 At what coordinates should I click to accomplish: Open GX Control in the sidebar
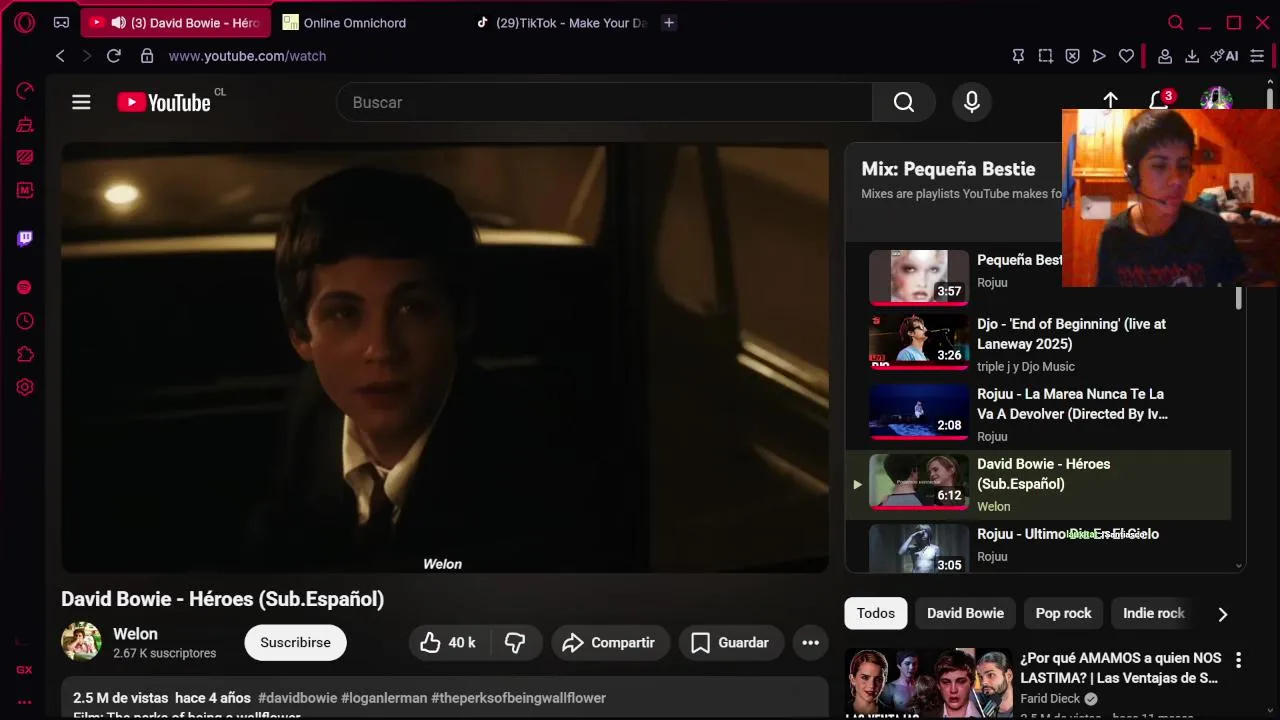(25, 91)
